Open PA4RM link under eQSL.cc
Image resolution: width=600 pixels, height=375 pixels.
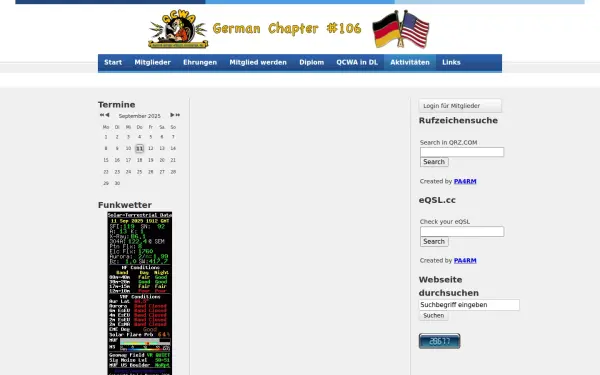[465, 261]
